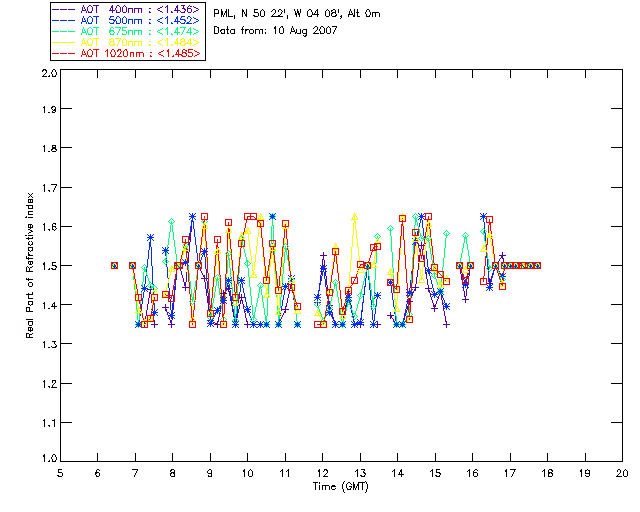
Task: Click x-axis time label 17
Action: click(x=510, y=473)
